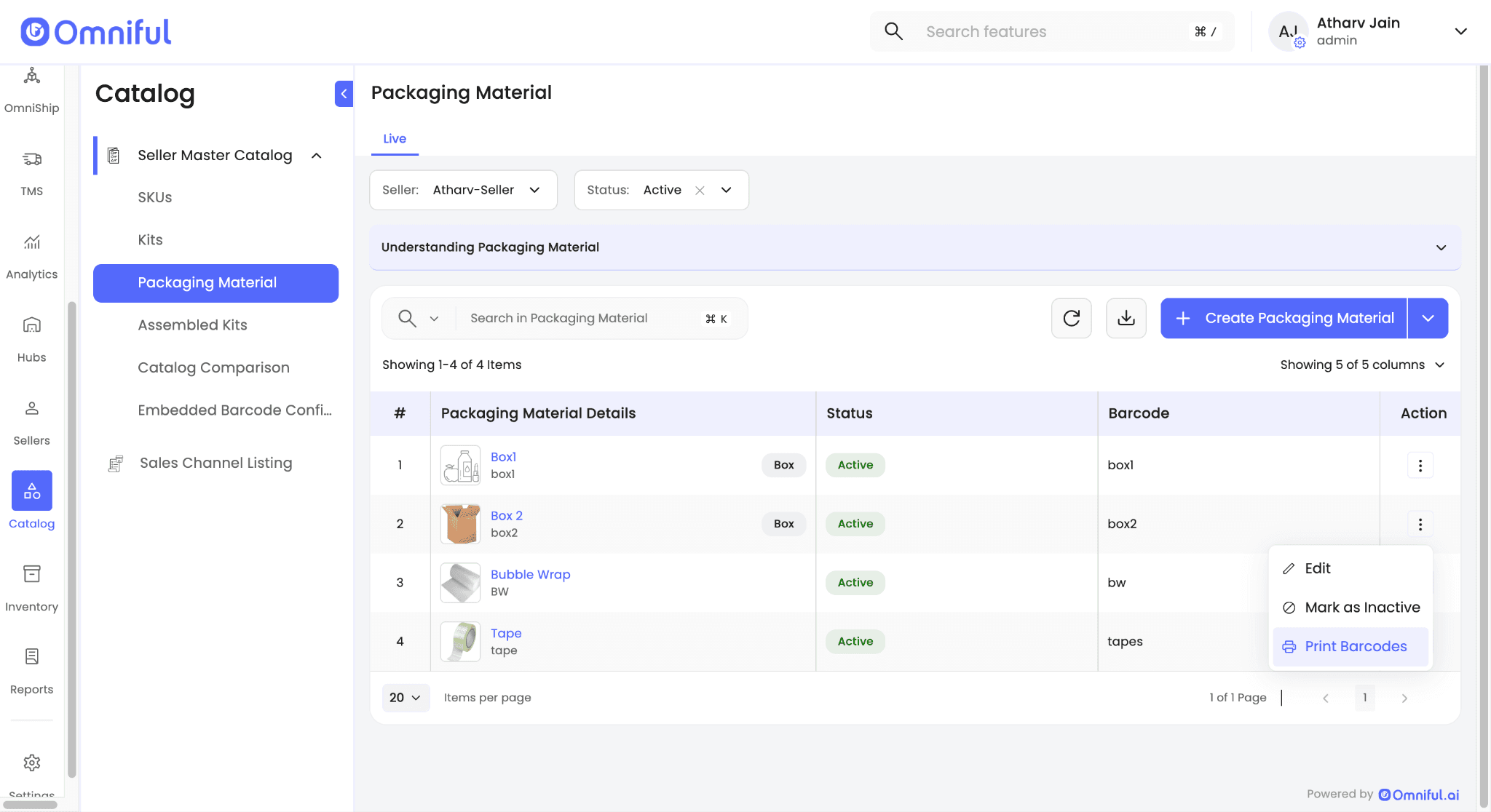
Task: Open items per page dropdown
Action: (x=406, y=698)
